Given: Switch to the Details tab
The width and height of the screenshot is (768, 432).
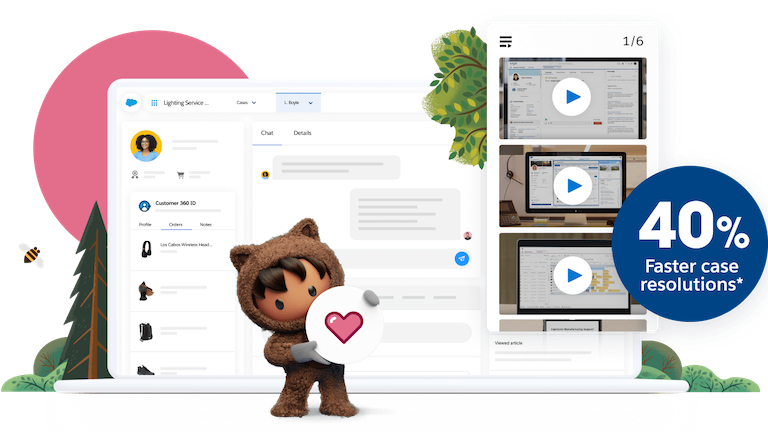Looking at the screenshot, I should (302, 133).
